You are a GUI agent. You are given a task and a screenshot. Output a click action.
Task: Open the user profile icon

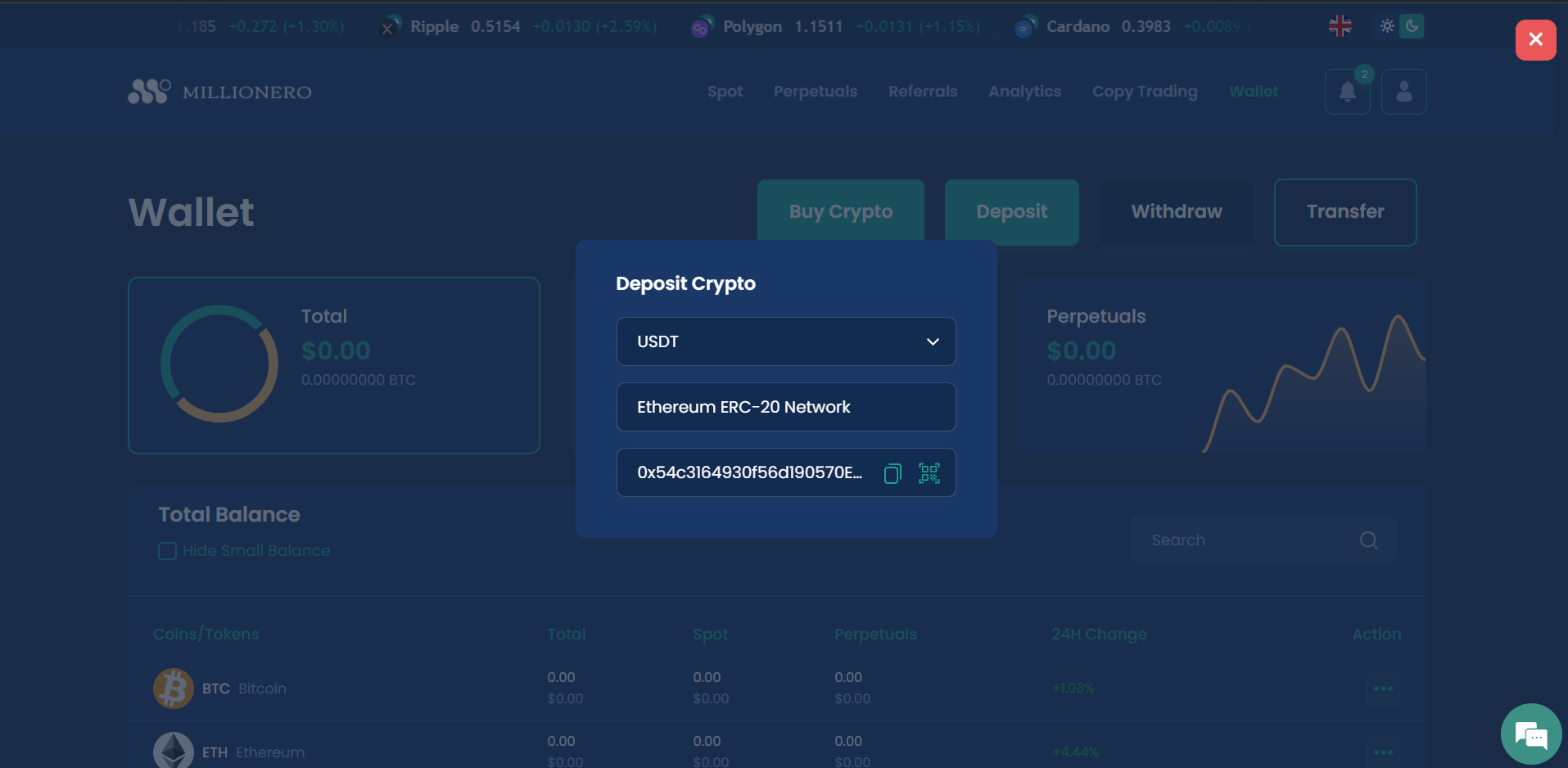tap(1403, 92)
